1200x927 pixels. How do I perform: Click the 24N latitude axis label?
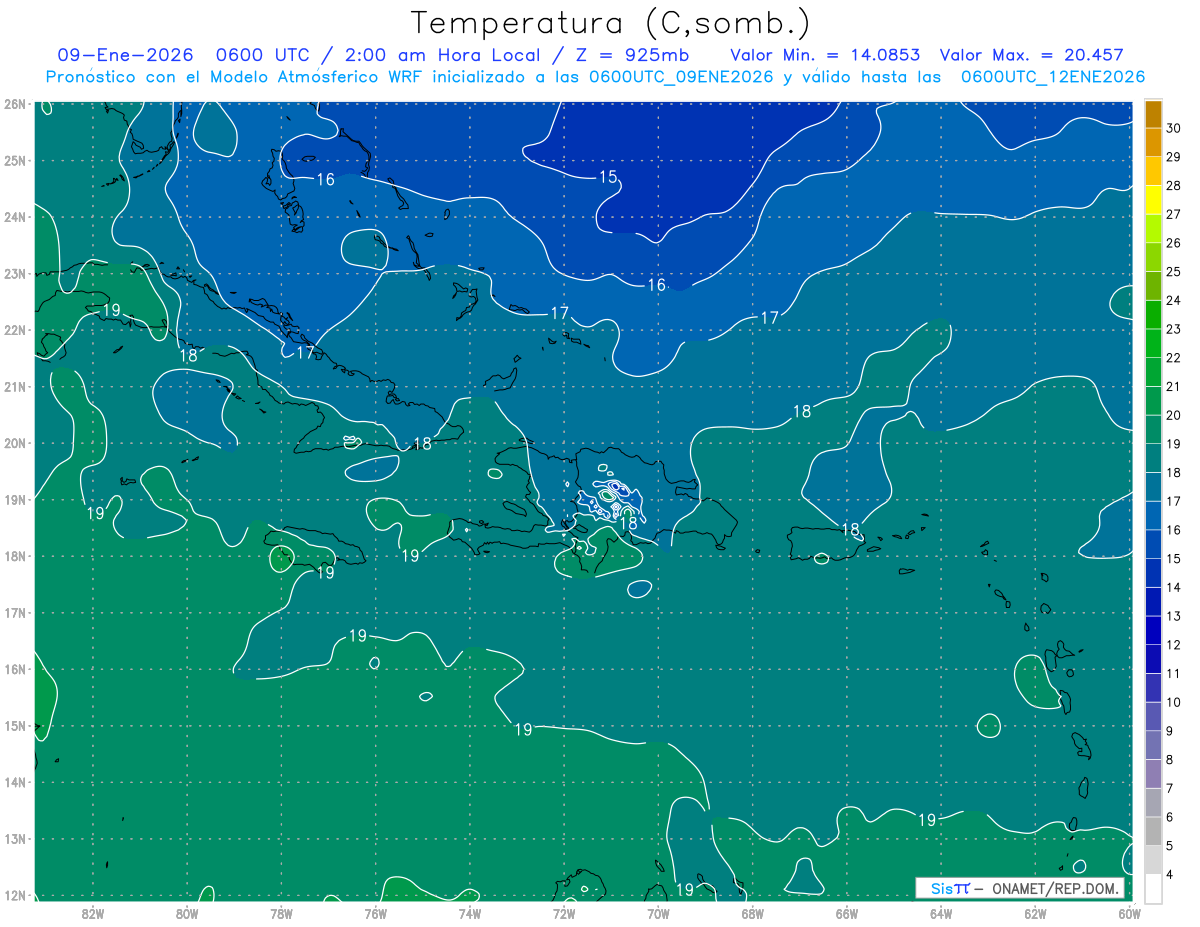(x=14, y=217)
